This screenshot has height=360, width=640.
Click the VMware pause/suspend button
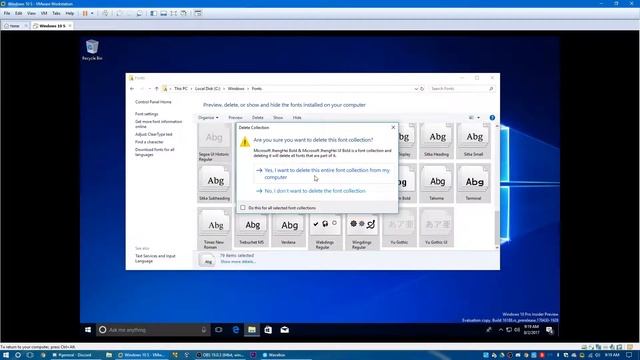point(85,13)
